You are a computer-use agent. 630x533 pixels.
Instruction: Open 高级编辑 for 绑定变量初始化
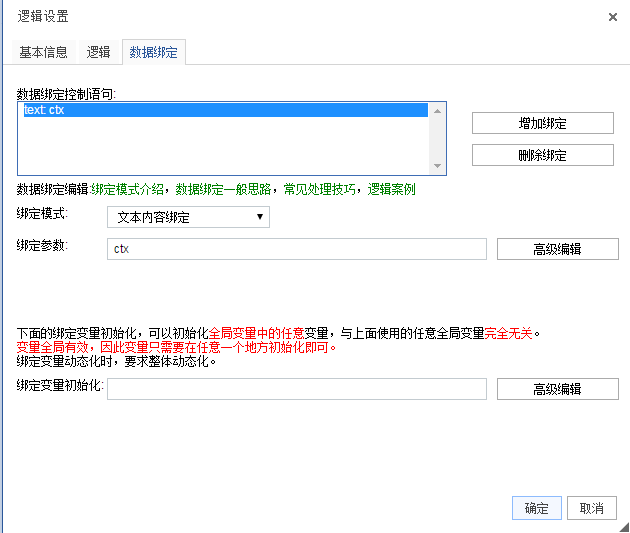coord(557,389)
